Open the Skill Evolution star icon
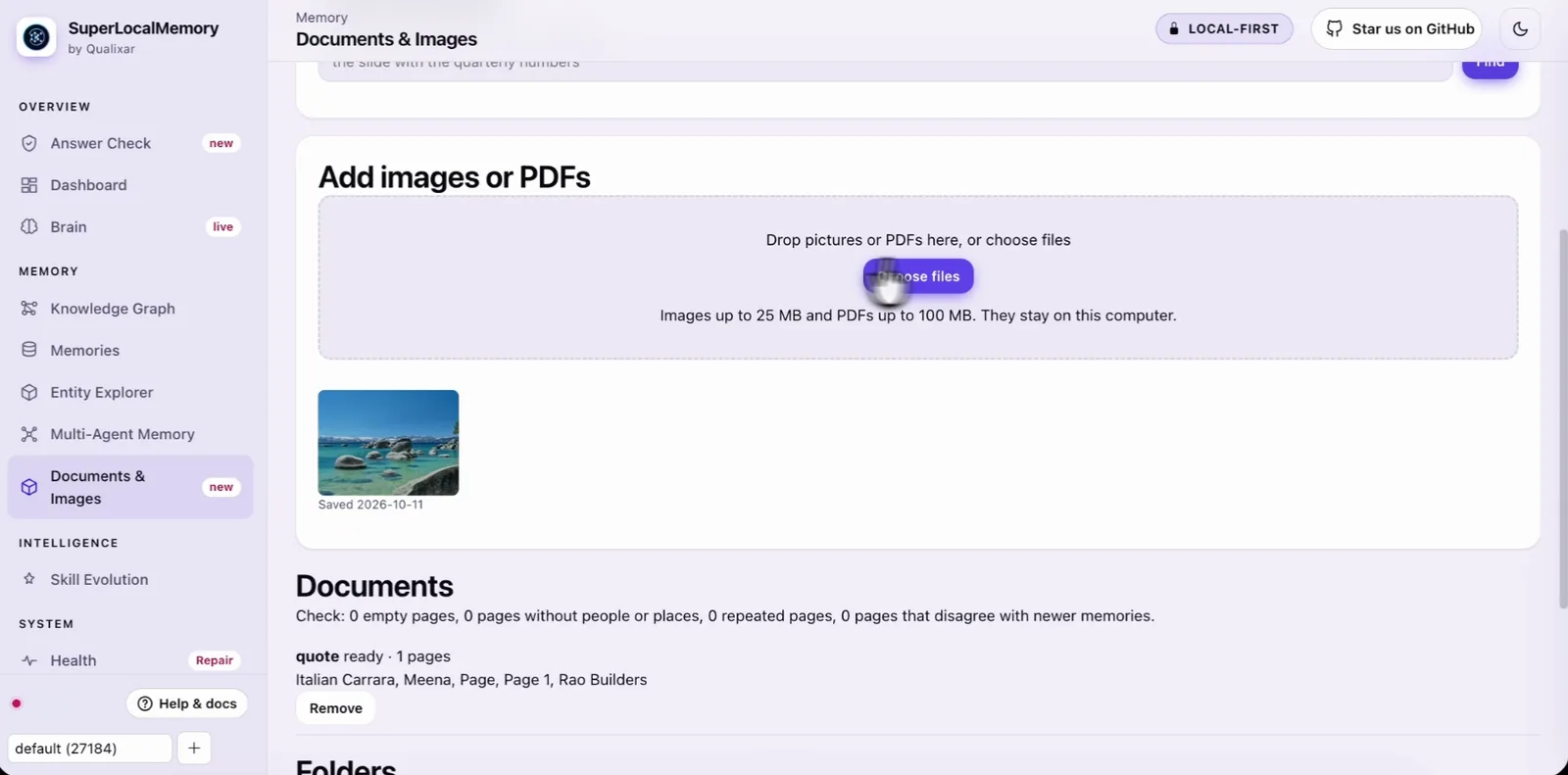This screenshot has height=775, width=1568. (29, 579)
